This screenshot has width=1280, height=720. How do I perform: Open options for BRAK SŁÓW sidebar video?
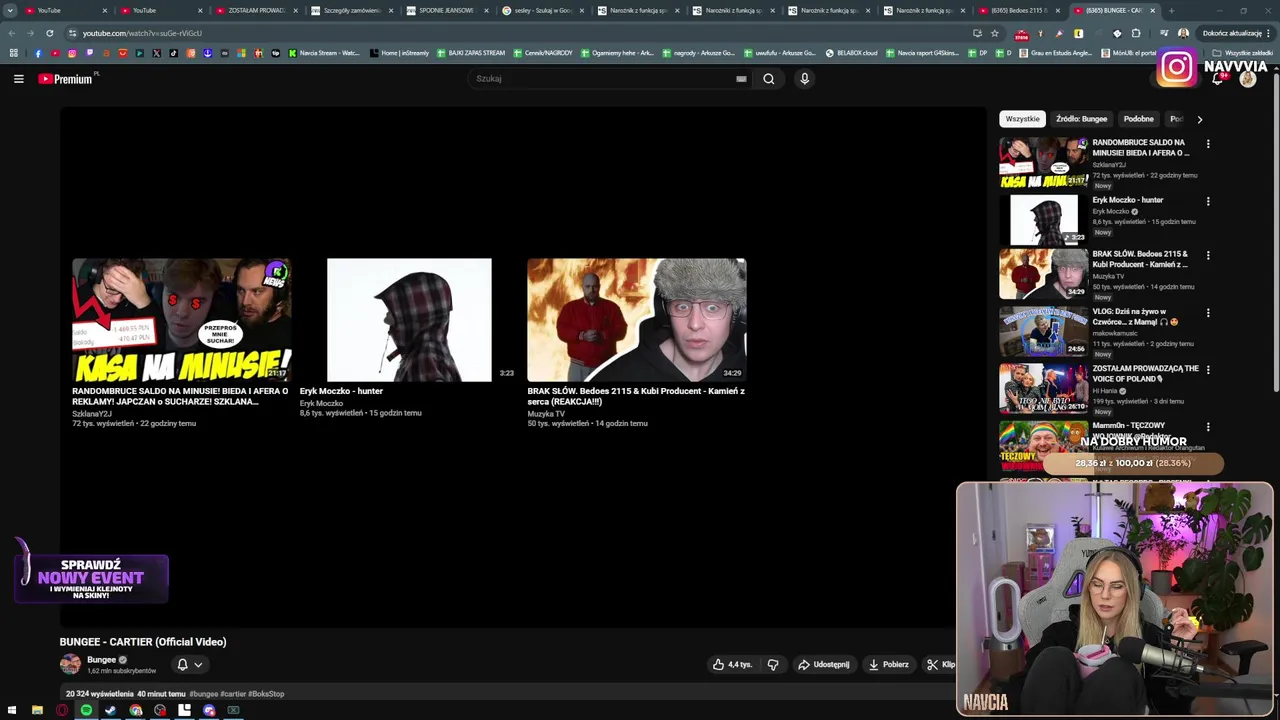click(x=1207, y=256)
